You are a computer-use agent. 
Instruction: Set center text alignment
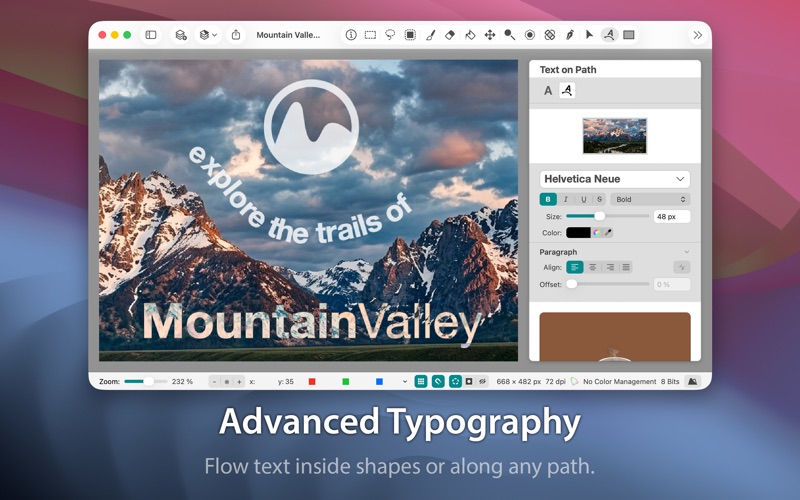592,267
